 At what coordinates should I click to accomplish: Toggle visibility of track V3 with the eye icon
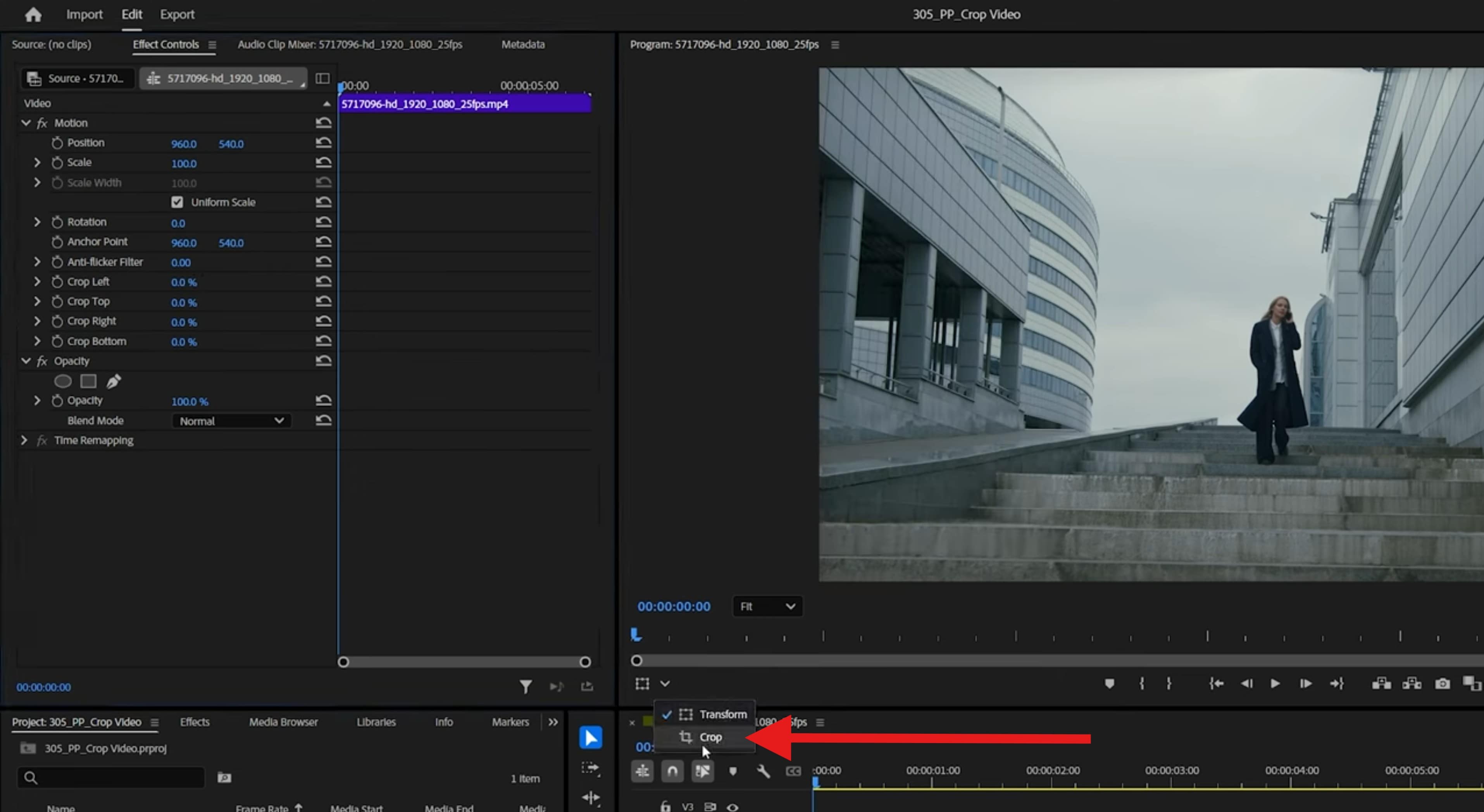click(733, 806)
